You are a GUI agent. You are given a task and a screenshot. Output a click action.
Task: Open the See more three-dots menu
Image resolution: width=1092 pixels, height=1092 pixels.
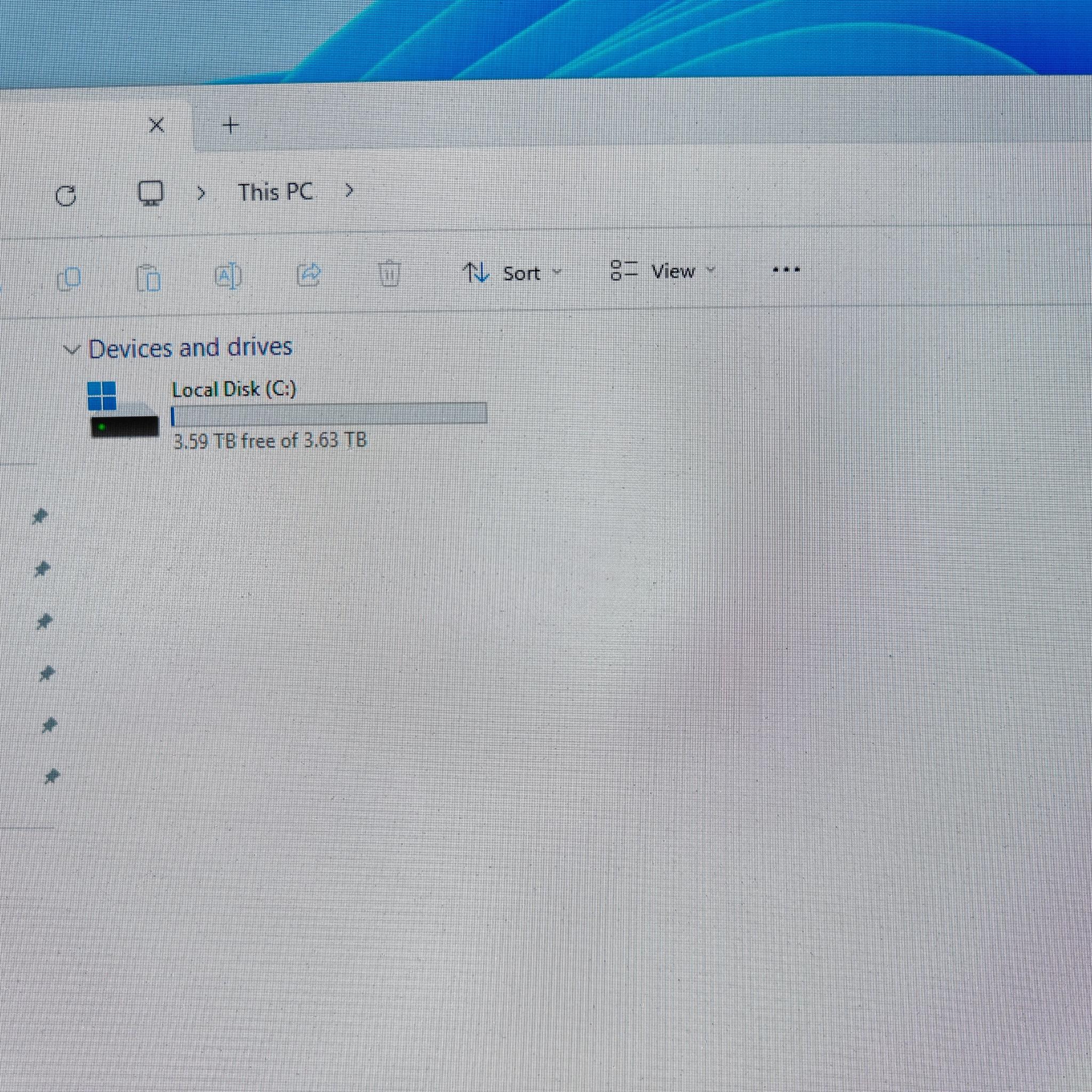pyautogui.click(x=786, y=270)
